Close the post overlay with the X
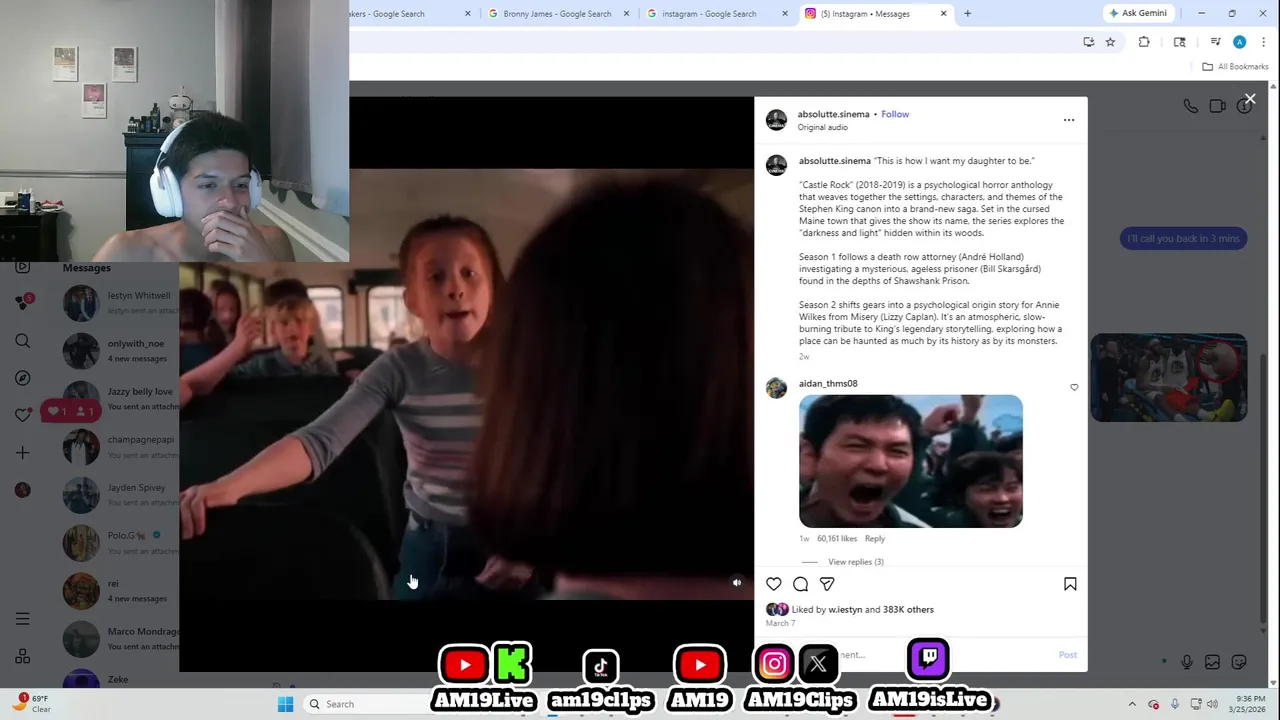Image resolution: width=1280 pixels, height=720 pixels. (1250, 99)
